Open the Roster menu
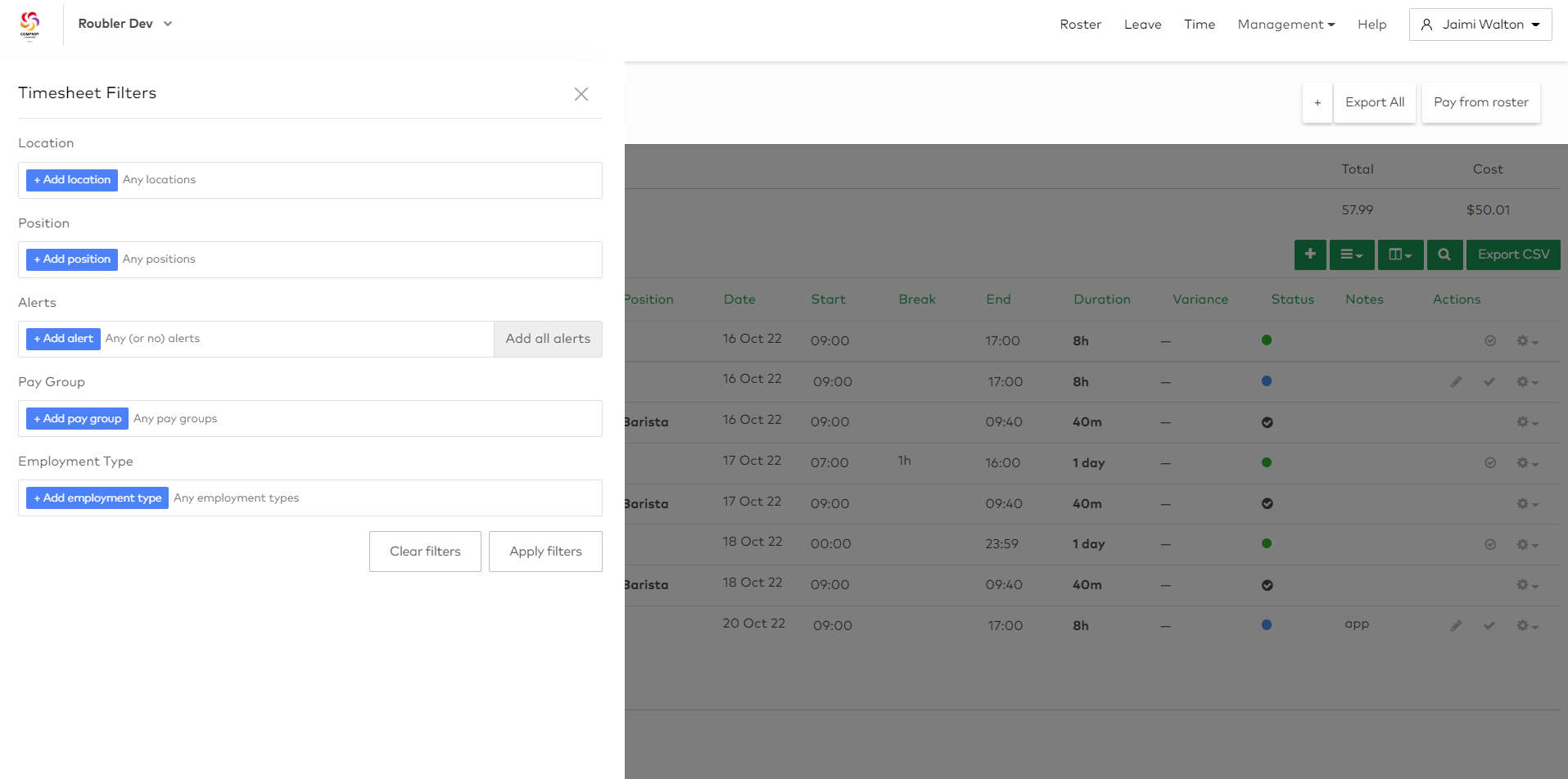 pyautogui.click(x=1080, y=25)
